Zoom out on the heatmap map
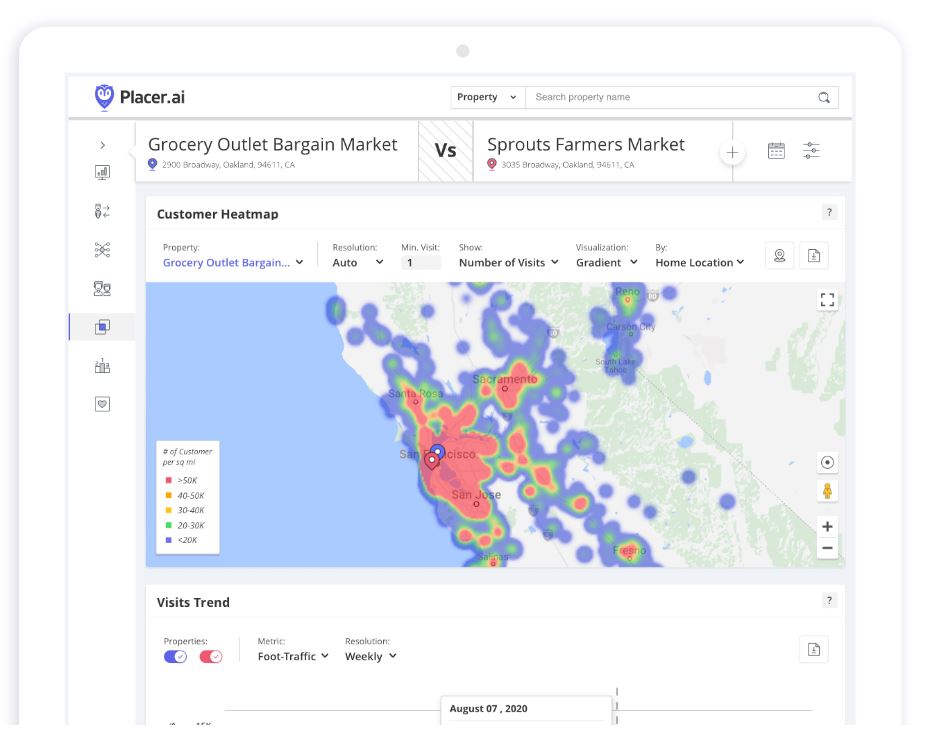 [x=827, y=548]
